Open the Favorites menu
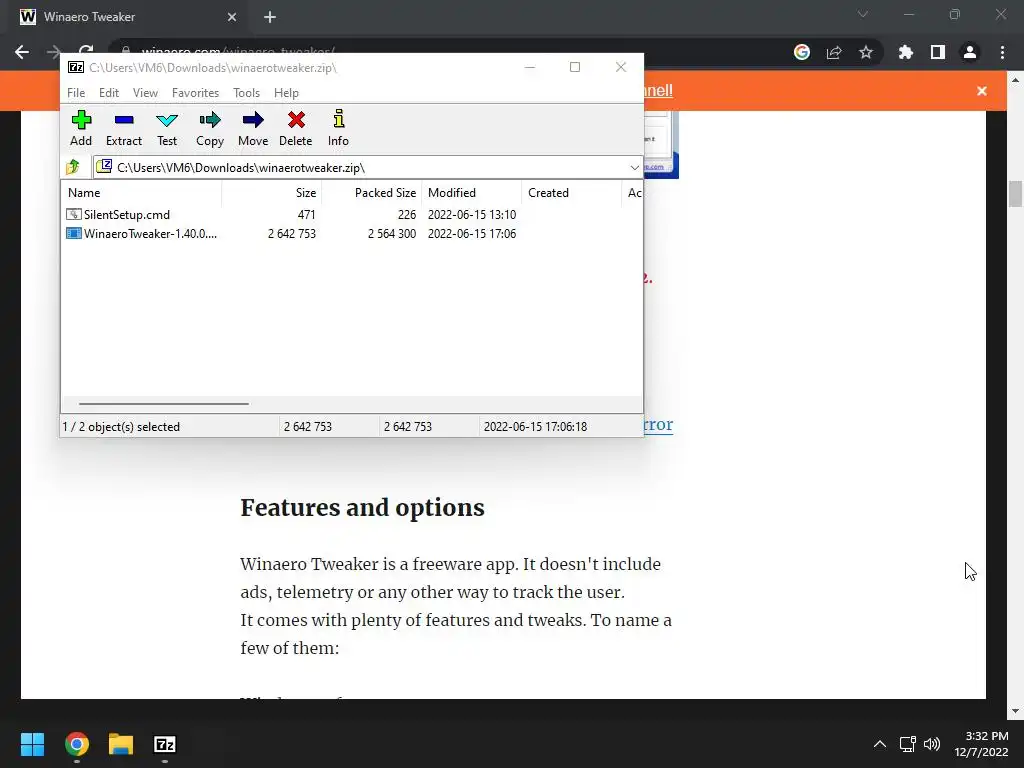The width and height of the screenshot is (1024, 768). tap(195, 93)
